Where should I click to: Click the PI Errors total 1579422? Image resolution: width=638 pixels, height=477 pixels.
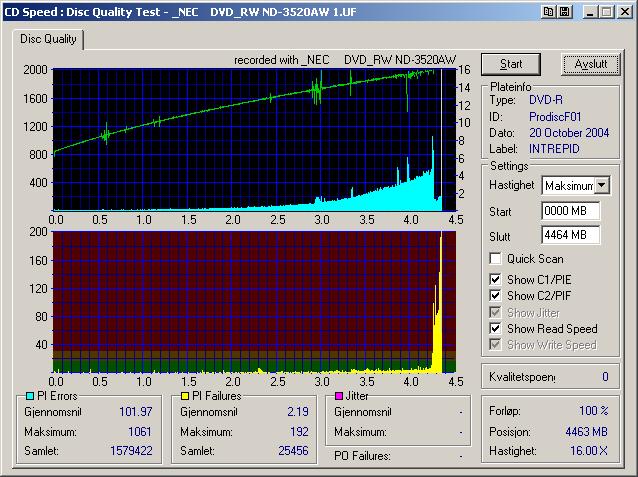tap(131, 451)
